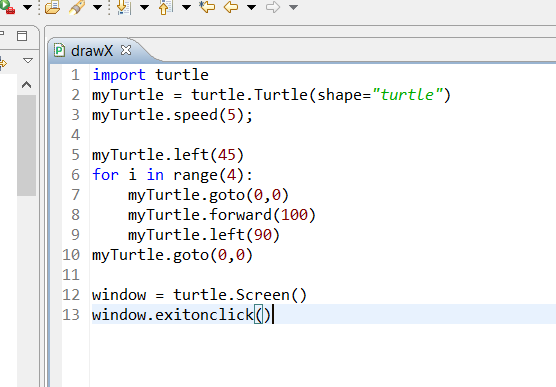This screenshot has height=387, width=556.
Task: Click the line 'for i in range(4):'
Action: coord(172,175)
